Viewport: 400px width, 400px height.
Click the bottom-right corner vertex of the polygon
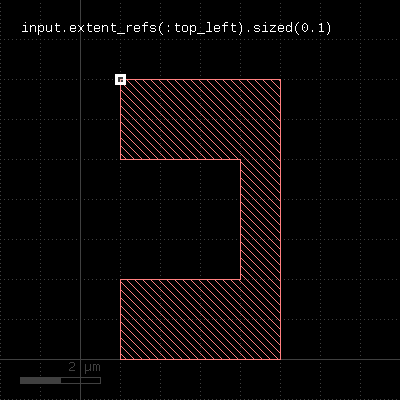[280, 359]
